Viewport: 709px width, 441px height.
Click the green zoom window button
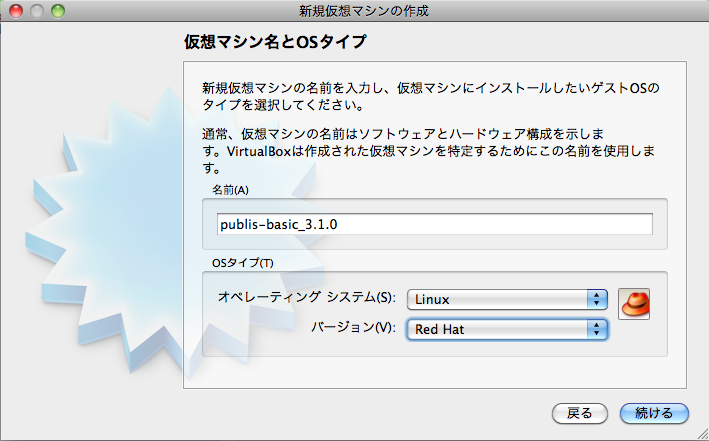click(58, 11)
